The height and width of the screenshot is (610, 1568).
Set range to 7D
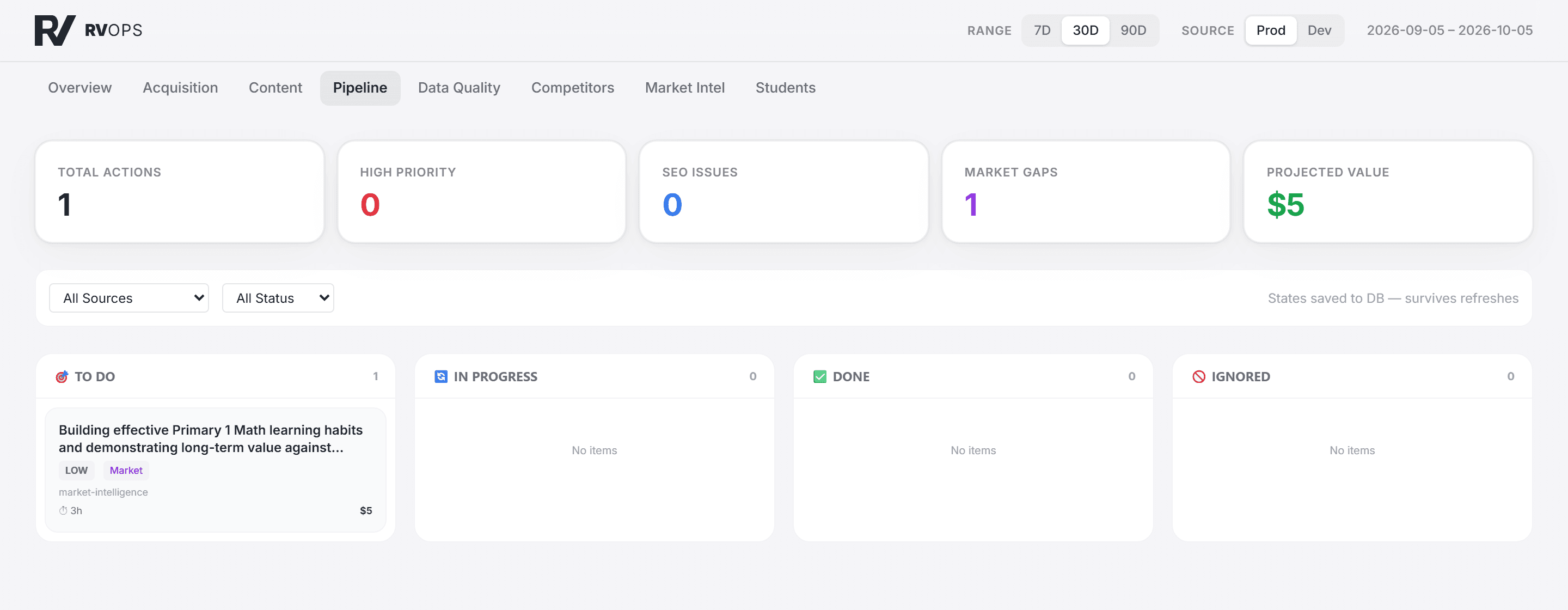1042,30
